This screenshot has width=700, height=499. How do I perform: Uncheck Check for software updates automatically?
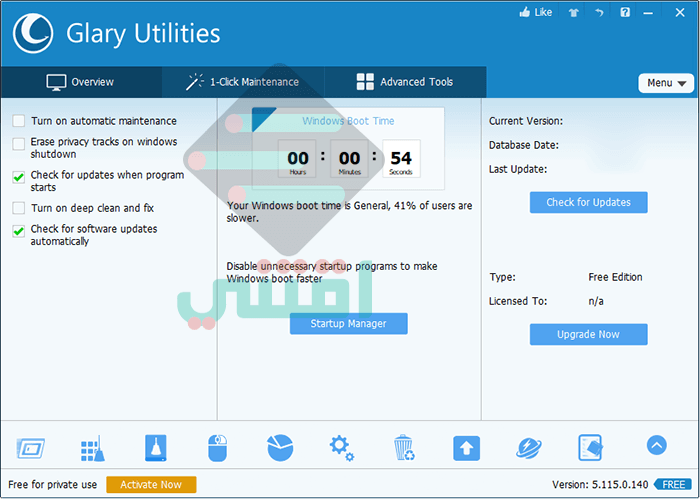19,231
